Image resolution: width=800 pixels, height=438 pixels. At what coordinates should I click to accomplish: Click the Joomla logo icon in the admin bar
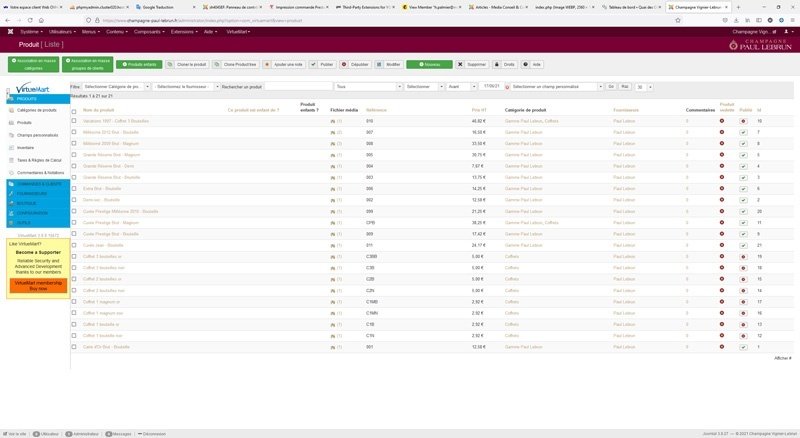point(10,32)
